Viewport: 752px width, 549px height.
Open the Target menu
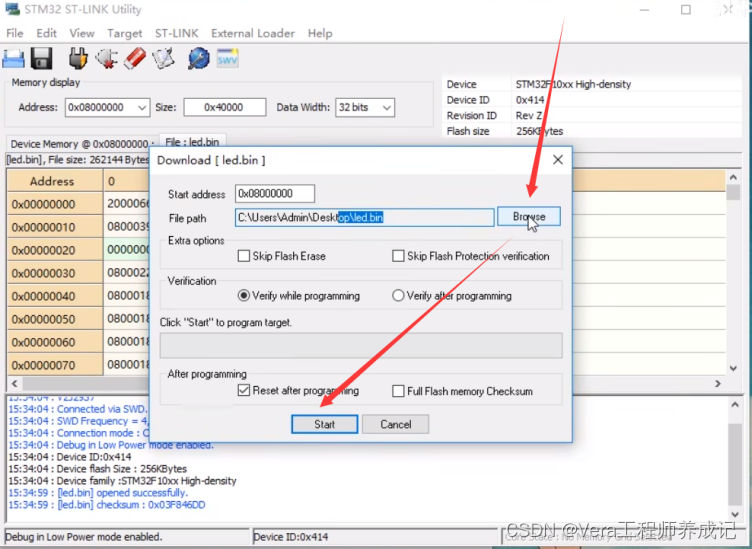(125, 33)
